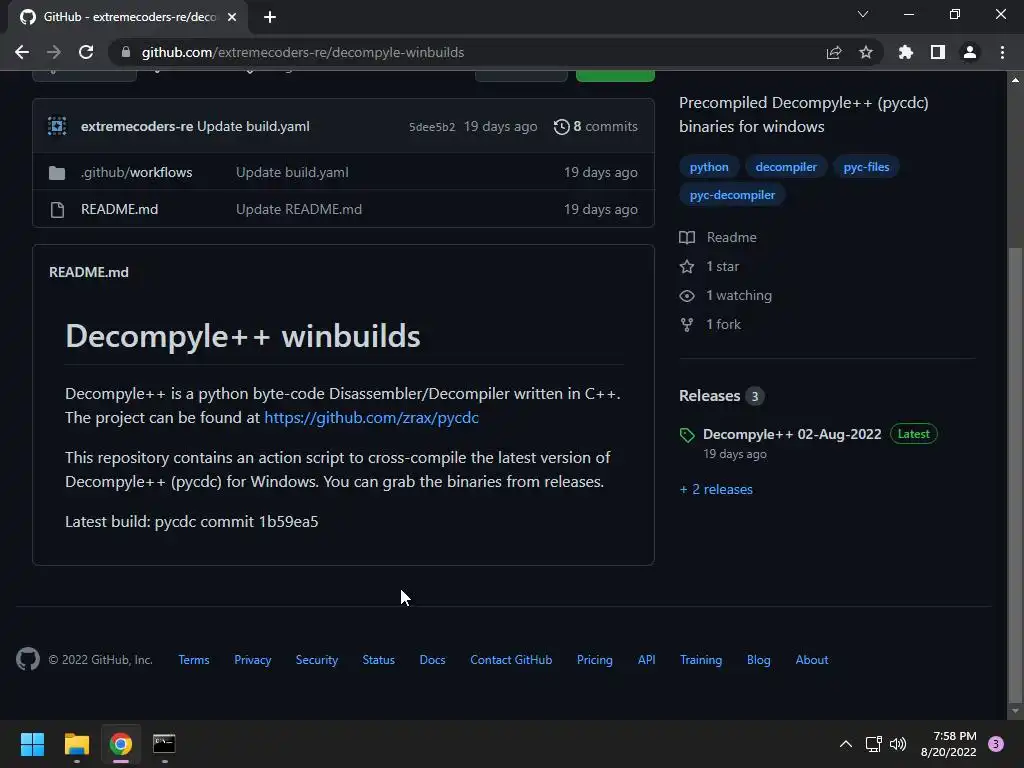Open the terminal app on the taskbar
This screenshot has width=1024, height=768.
164,744
